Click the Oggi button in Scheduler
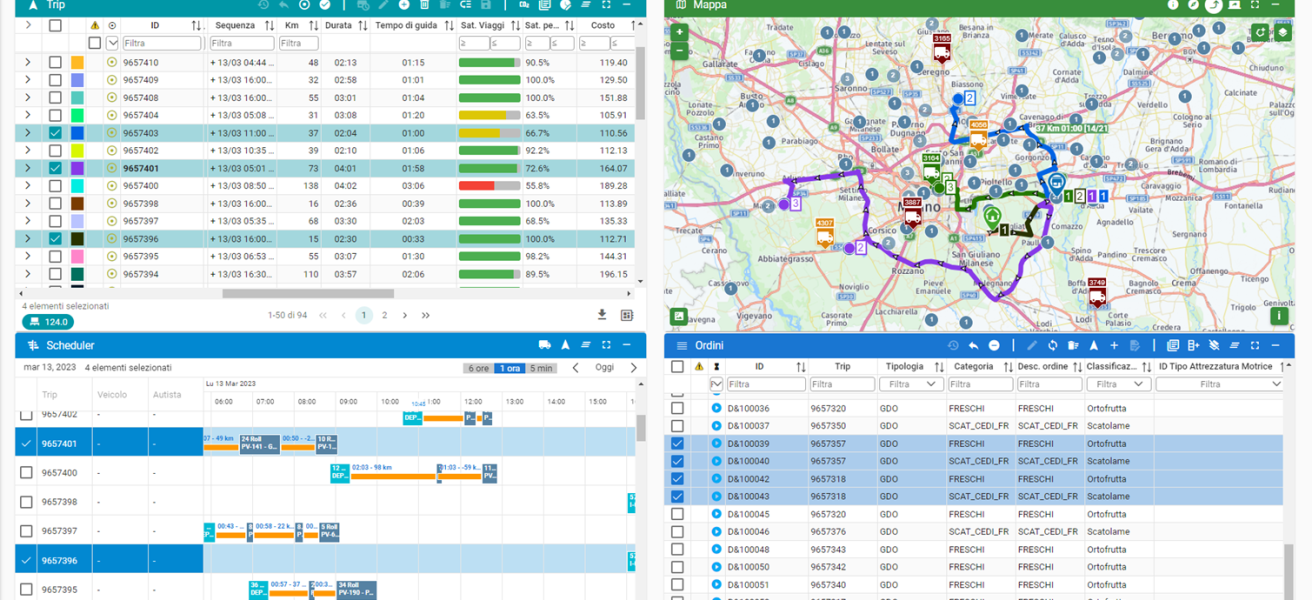Screen dimensions: 1312x600 pyautogui.click(x=604, y=368)
